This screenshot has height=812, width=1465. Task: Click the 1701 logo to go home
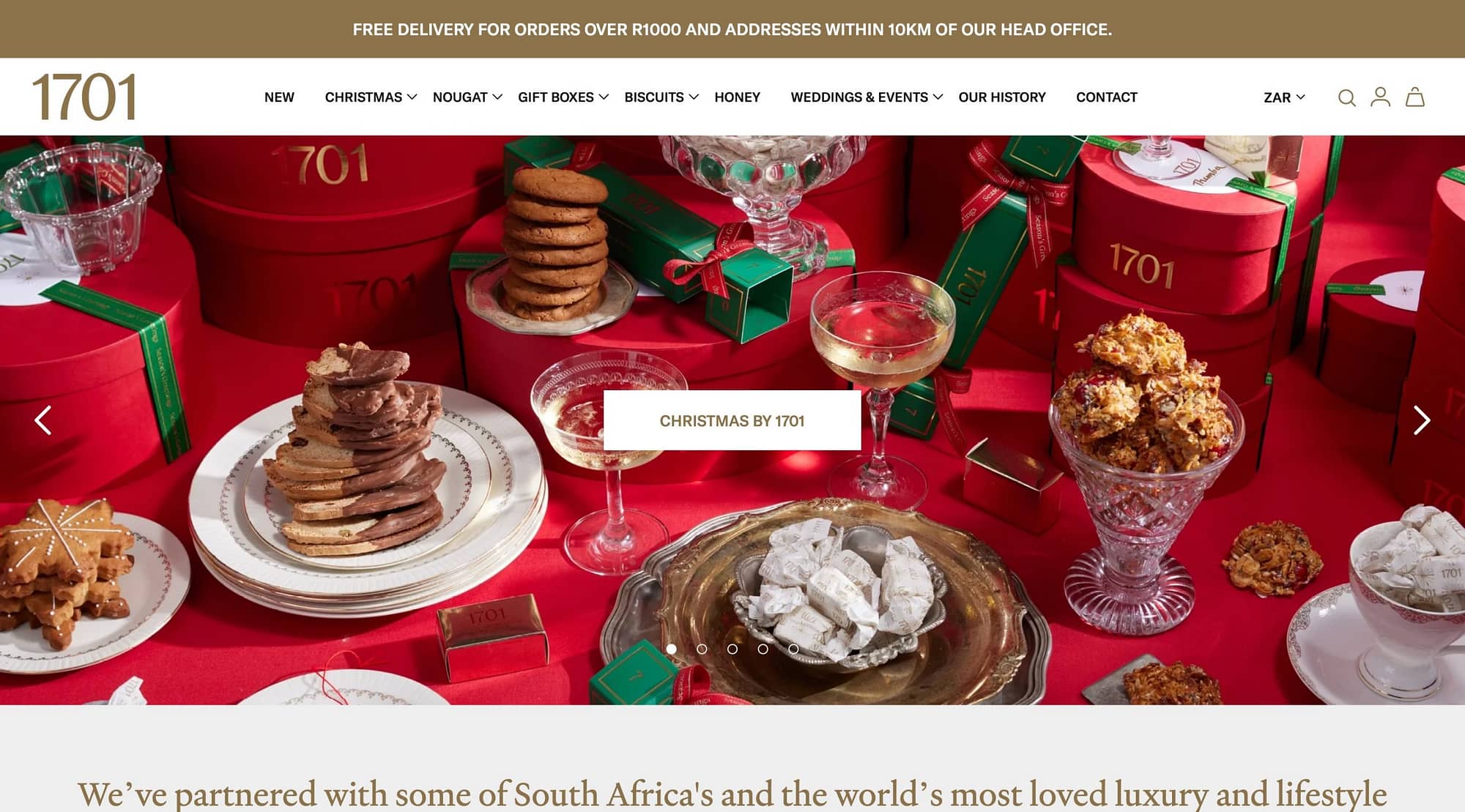[x=84, y=97]
